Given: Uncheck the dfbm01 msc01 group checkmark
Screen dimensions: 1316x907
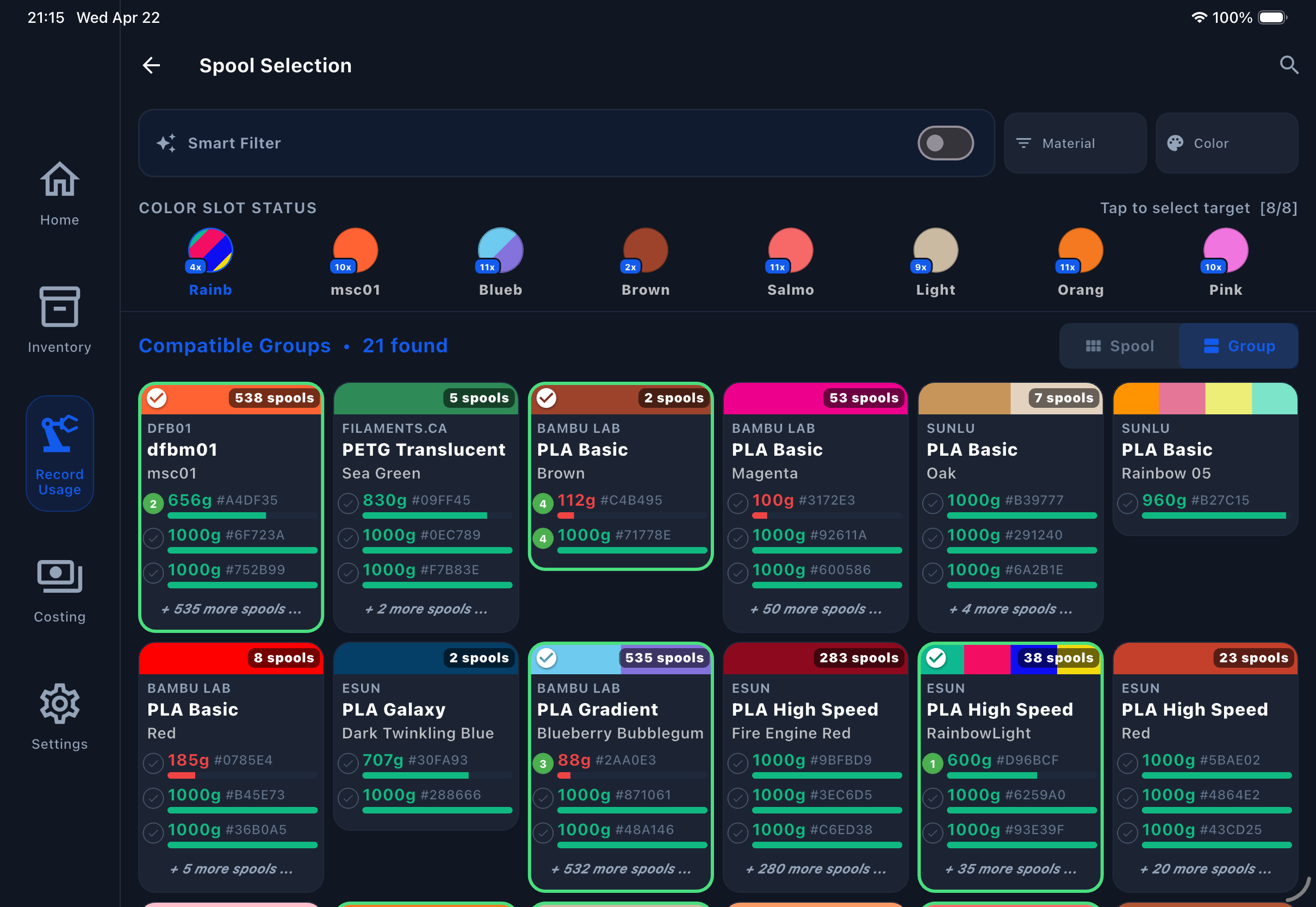Looking at the screenshot, I should click(x=157, y=398).
